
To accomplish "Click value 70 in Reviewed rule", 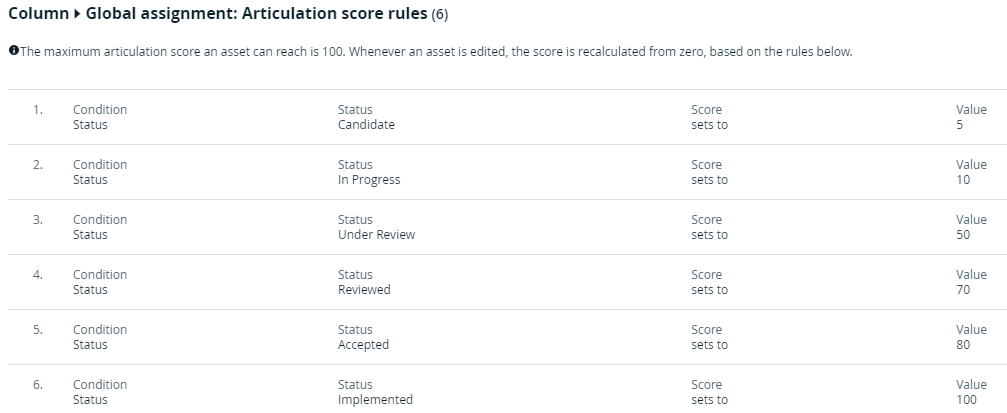I will (963, 290).
